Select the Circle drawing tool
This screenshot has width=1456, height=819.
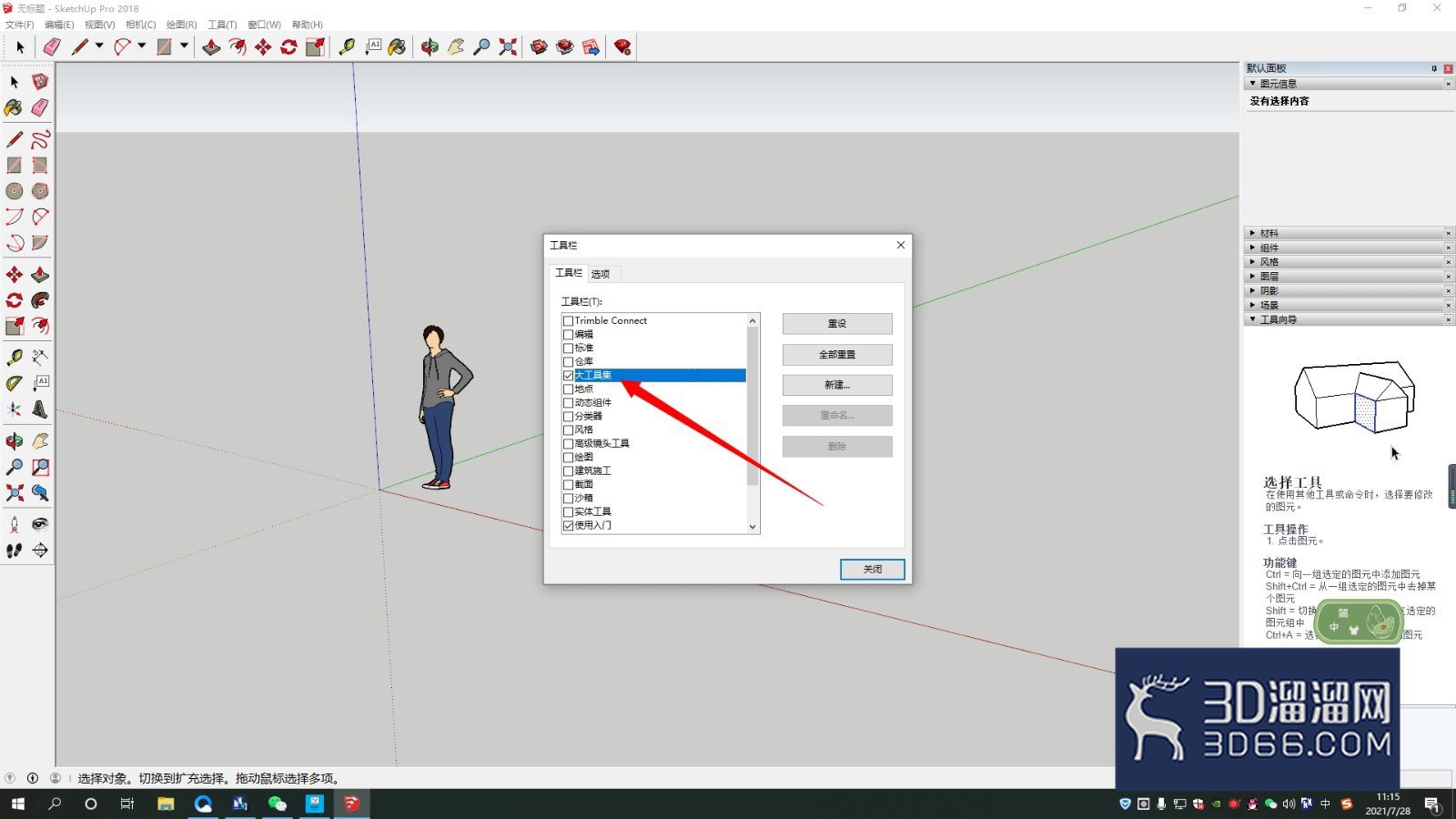pyautogui.click(x=15, y=191)
